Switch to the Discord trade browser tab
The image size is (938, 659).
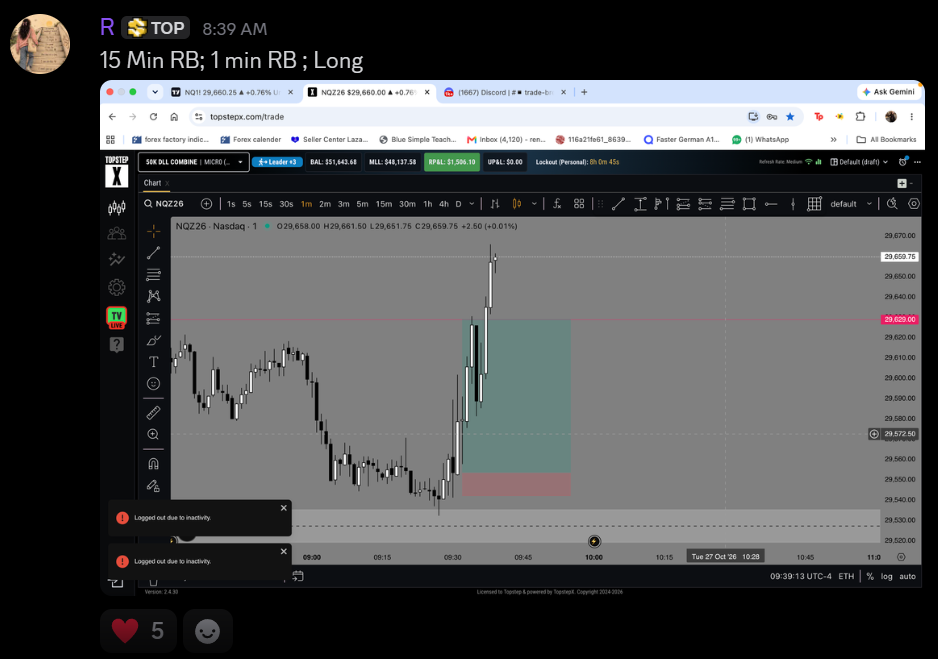click(506, 92)
